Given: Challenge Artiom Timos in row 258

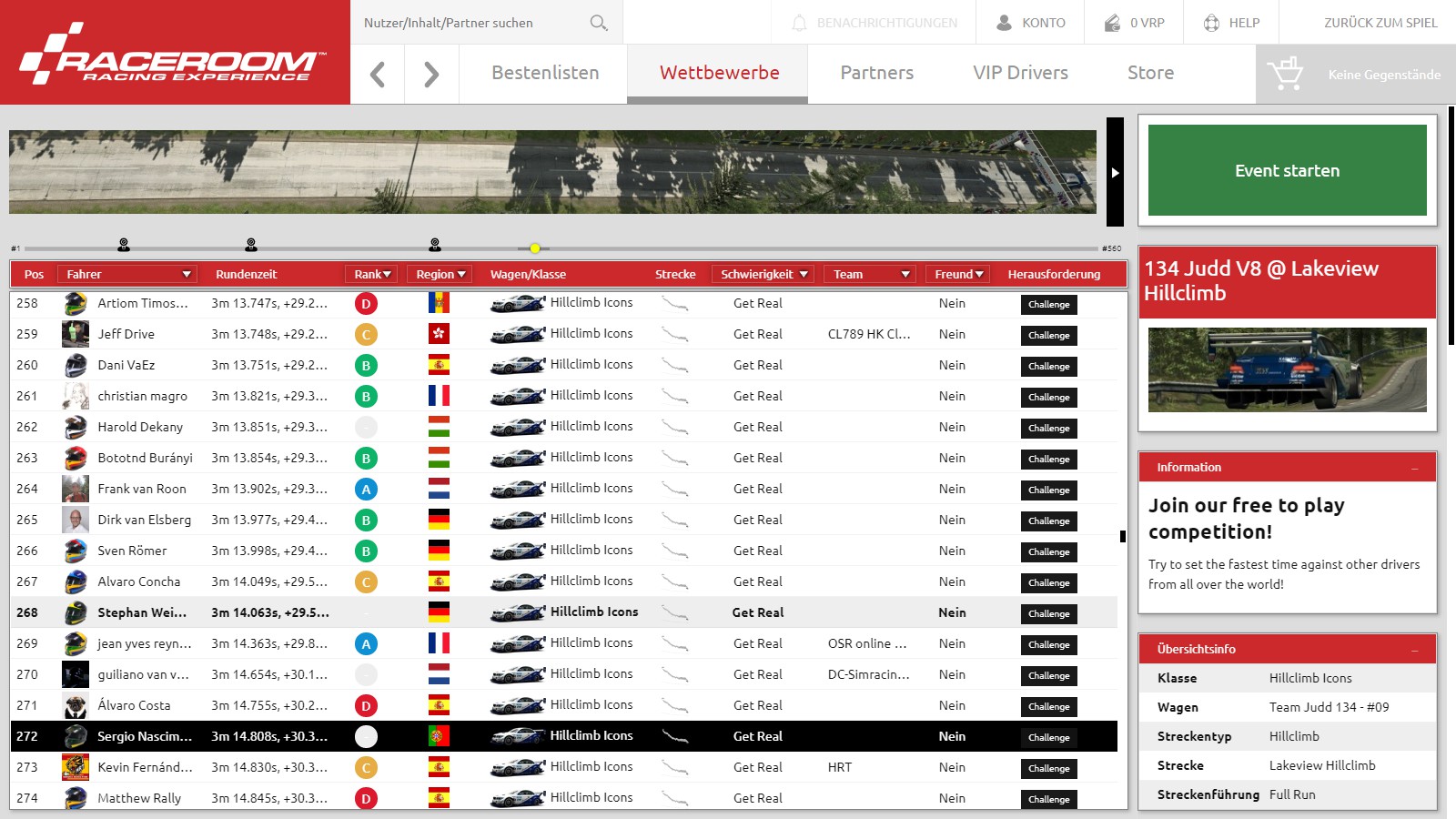Looking at the screenshot, I should pos(1048,305).
